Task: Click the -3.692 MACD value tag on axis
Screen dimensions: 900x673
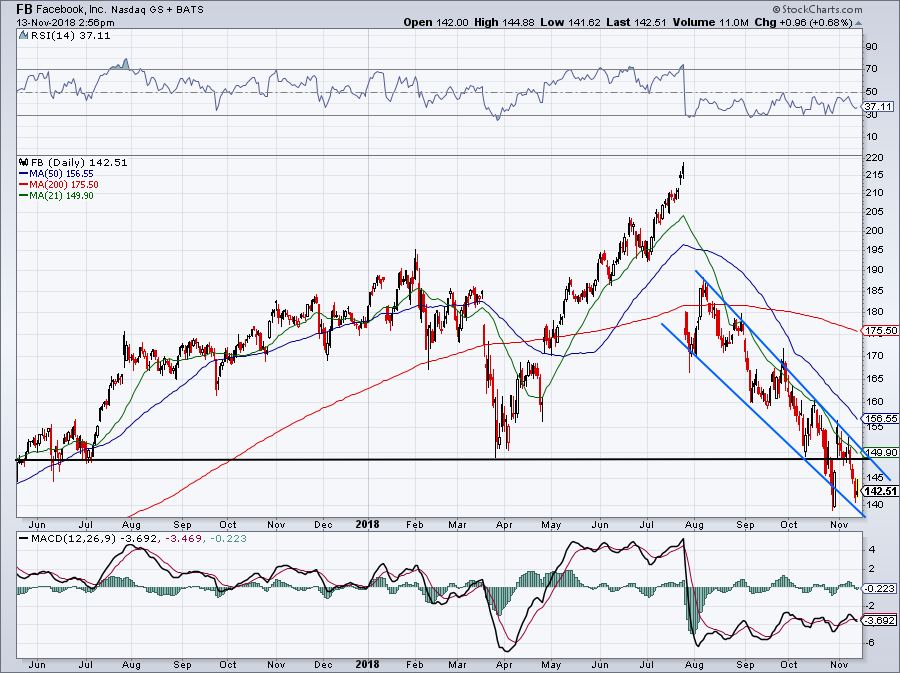Action: [880, 621]
